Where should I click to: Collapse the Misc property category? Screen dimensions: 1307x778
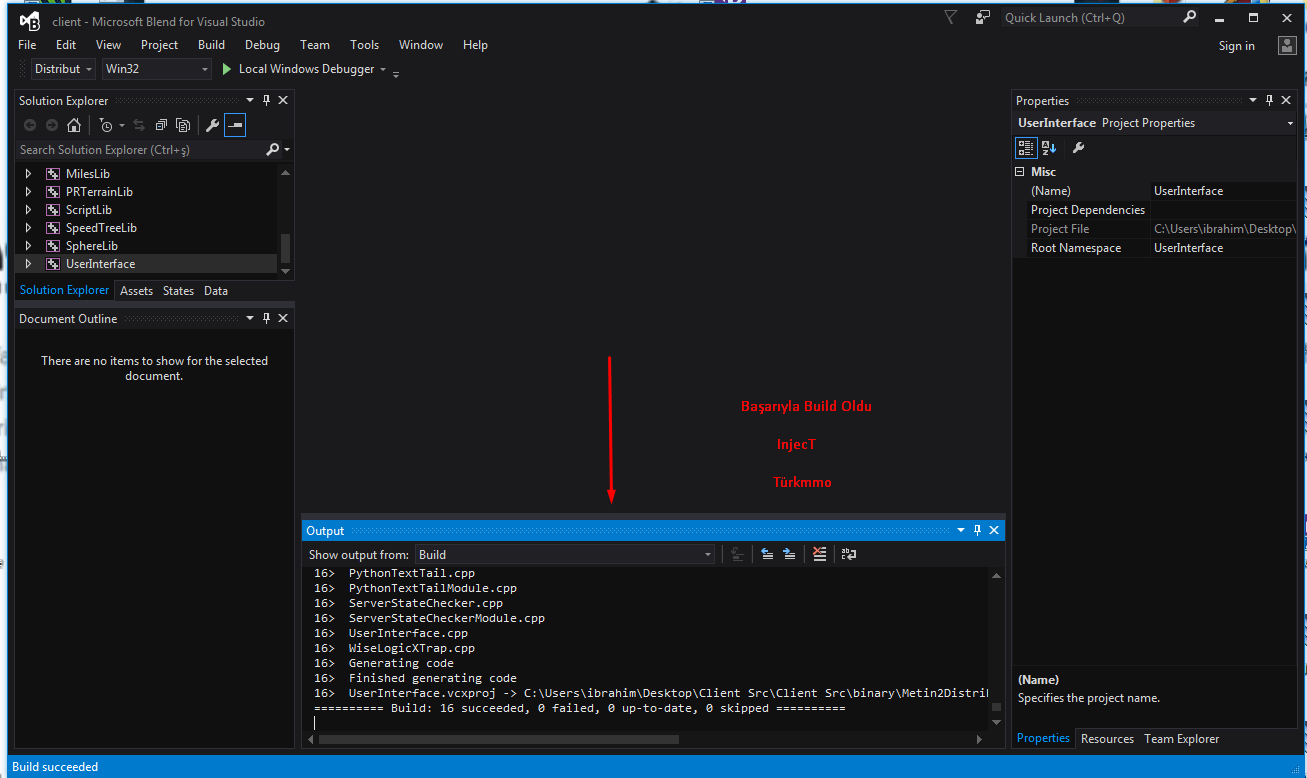coord(1020,172)
